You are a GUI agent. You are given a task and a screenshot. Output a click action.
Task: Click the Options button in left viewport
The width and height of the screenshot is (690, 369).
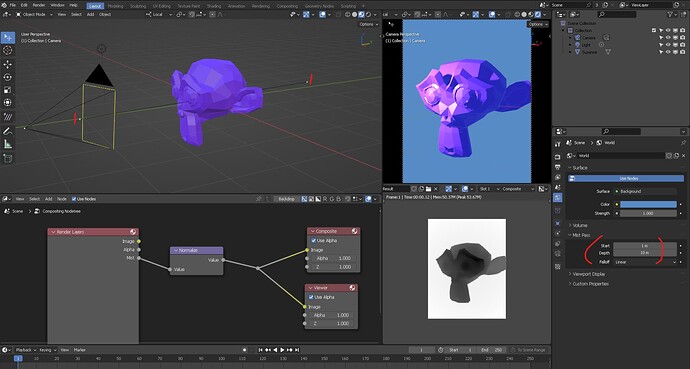tap(368, 24)
